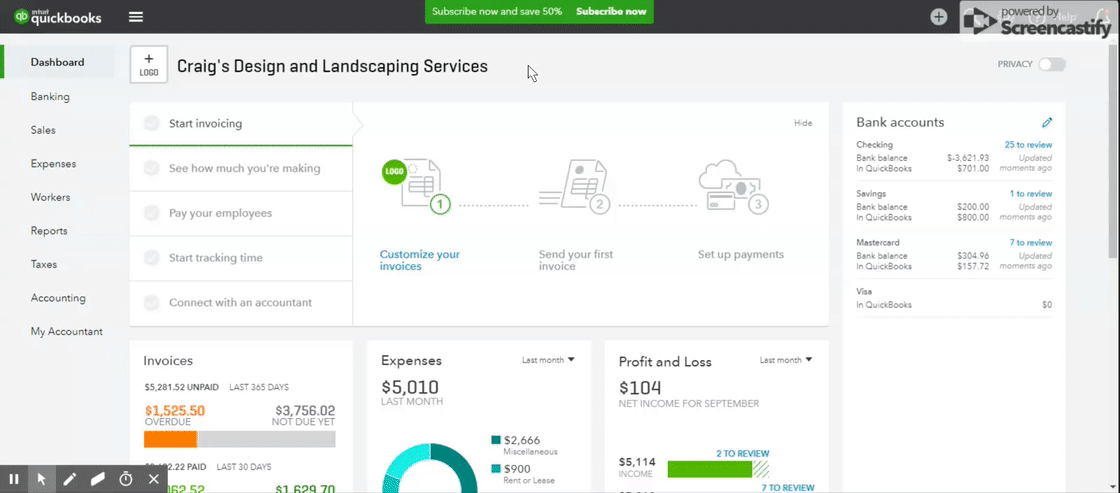Open Banking from the sidebar
This screenshot has width=1120, height=493.
[x=50, y=96]
